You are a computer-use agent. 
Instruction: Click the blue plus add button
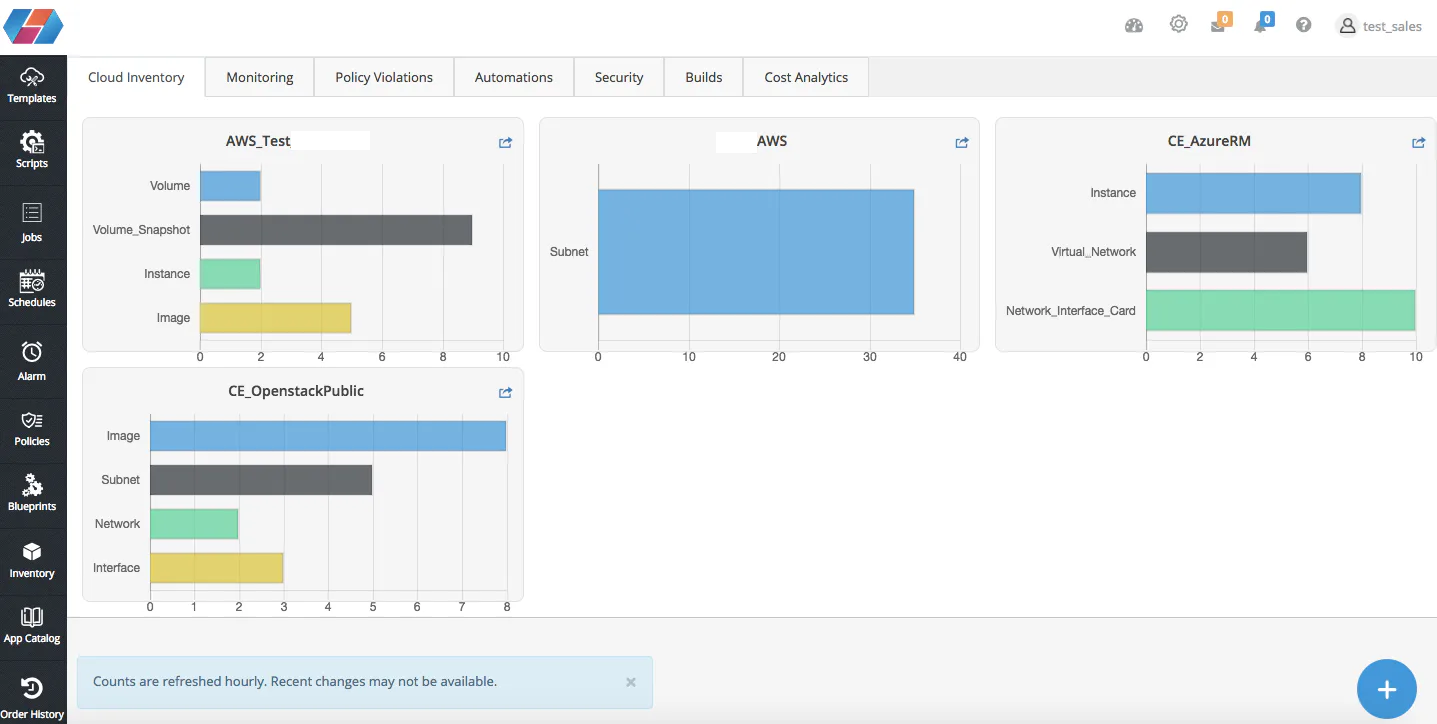1386,689
